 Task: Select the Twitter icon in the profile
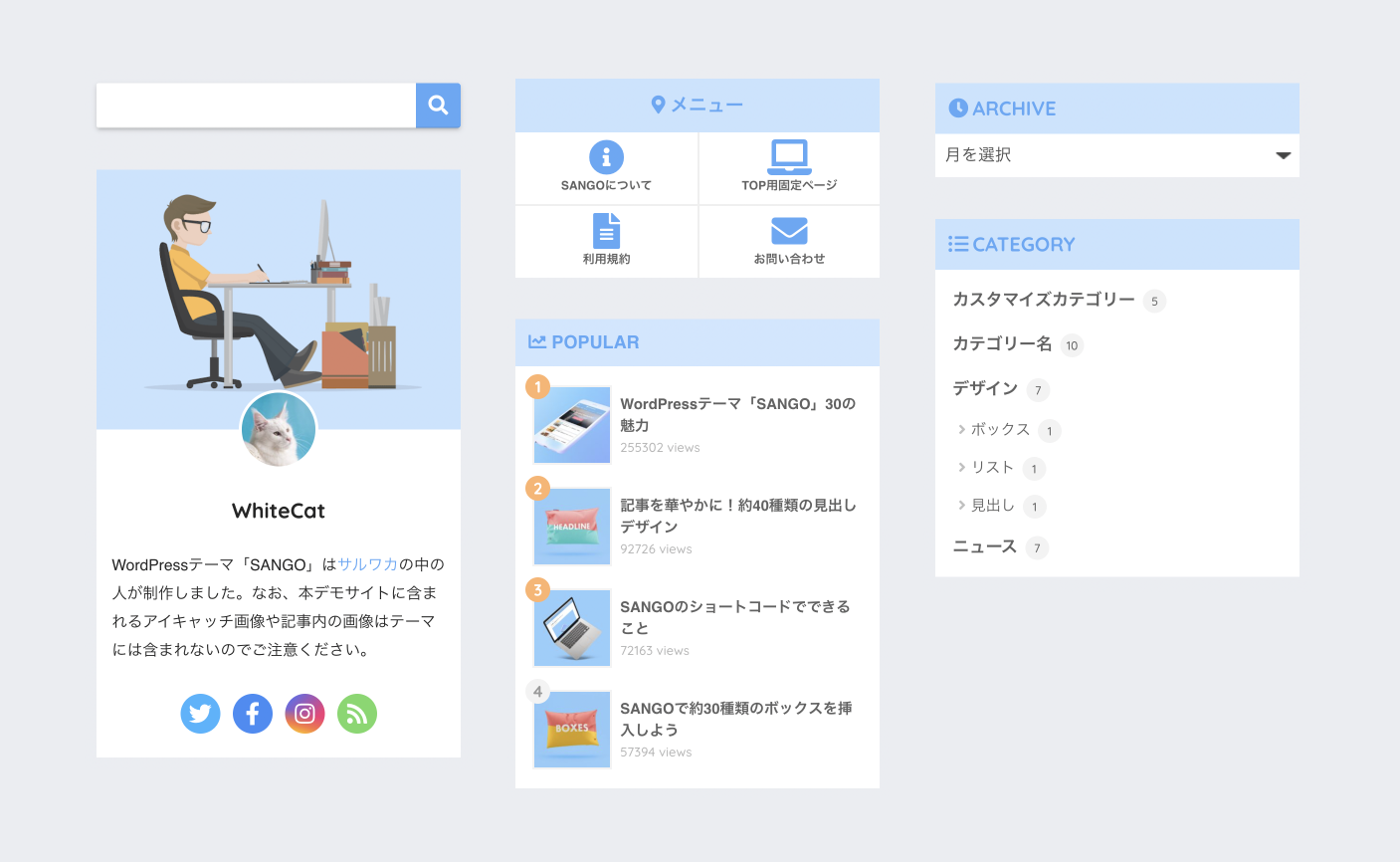200,714
